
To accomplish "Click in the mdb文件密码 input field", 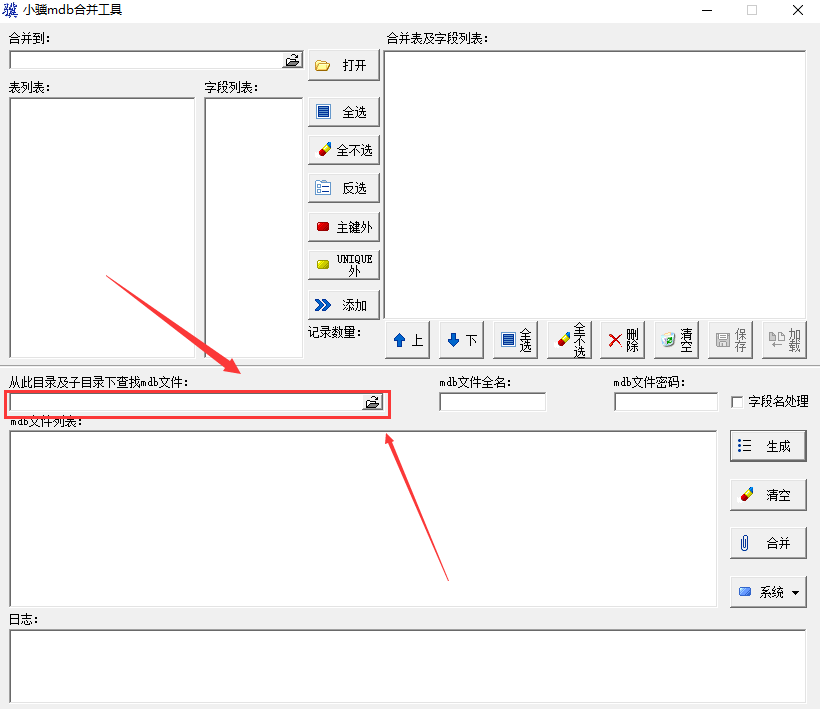I will point(666,402).
